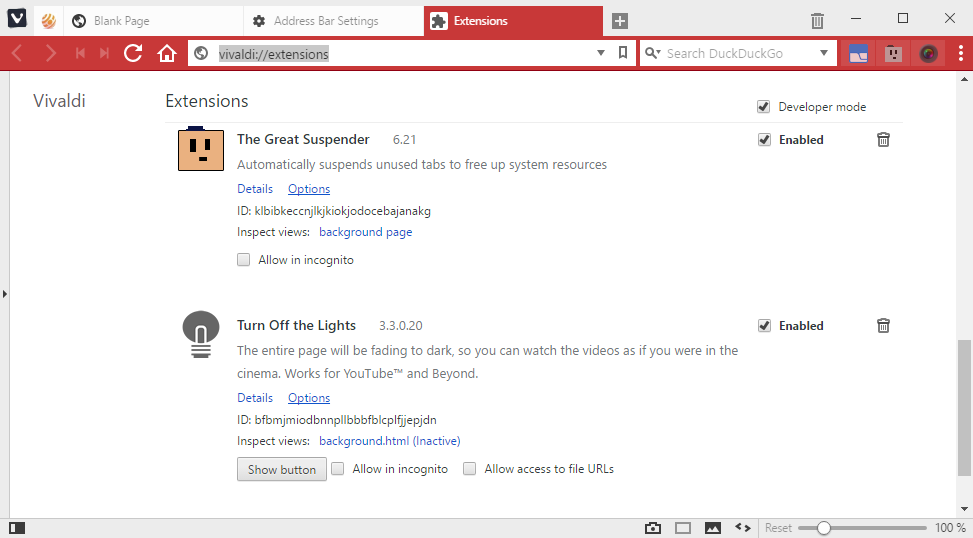Open Options for Turn Off the Lights
This screenshot has height=538, width=973.
[309, 398]
